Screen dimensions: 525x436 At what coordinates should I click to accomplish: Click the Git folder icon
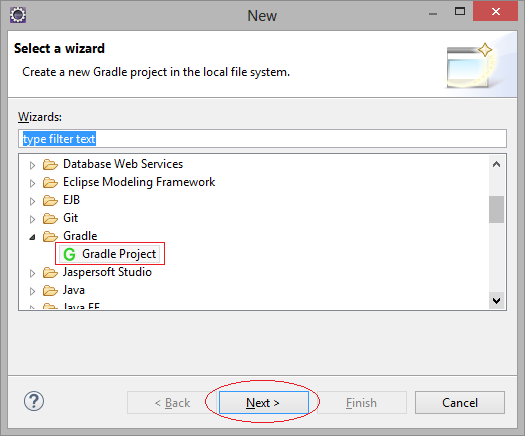point(50,218)
